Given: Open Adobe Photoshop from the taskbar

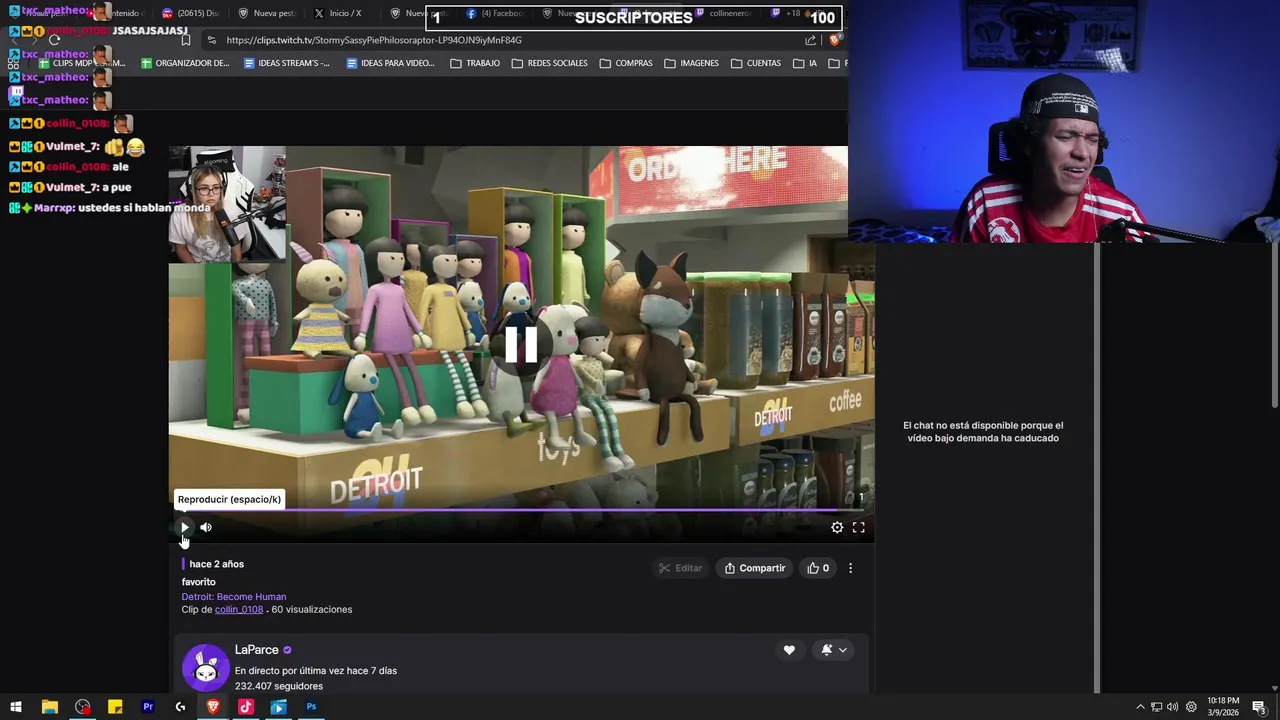Looking at the screenshot, I should 311,707.
